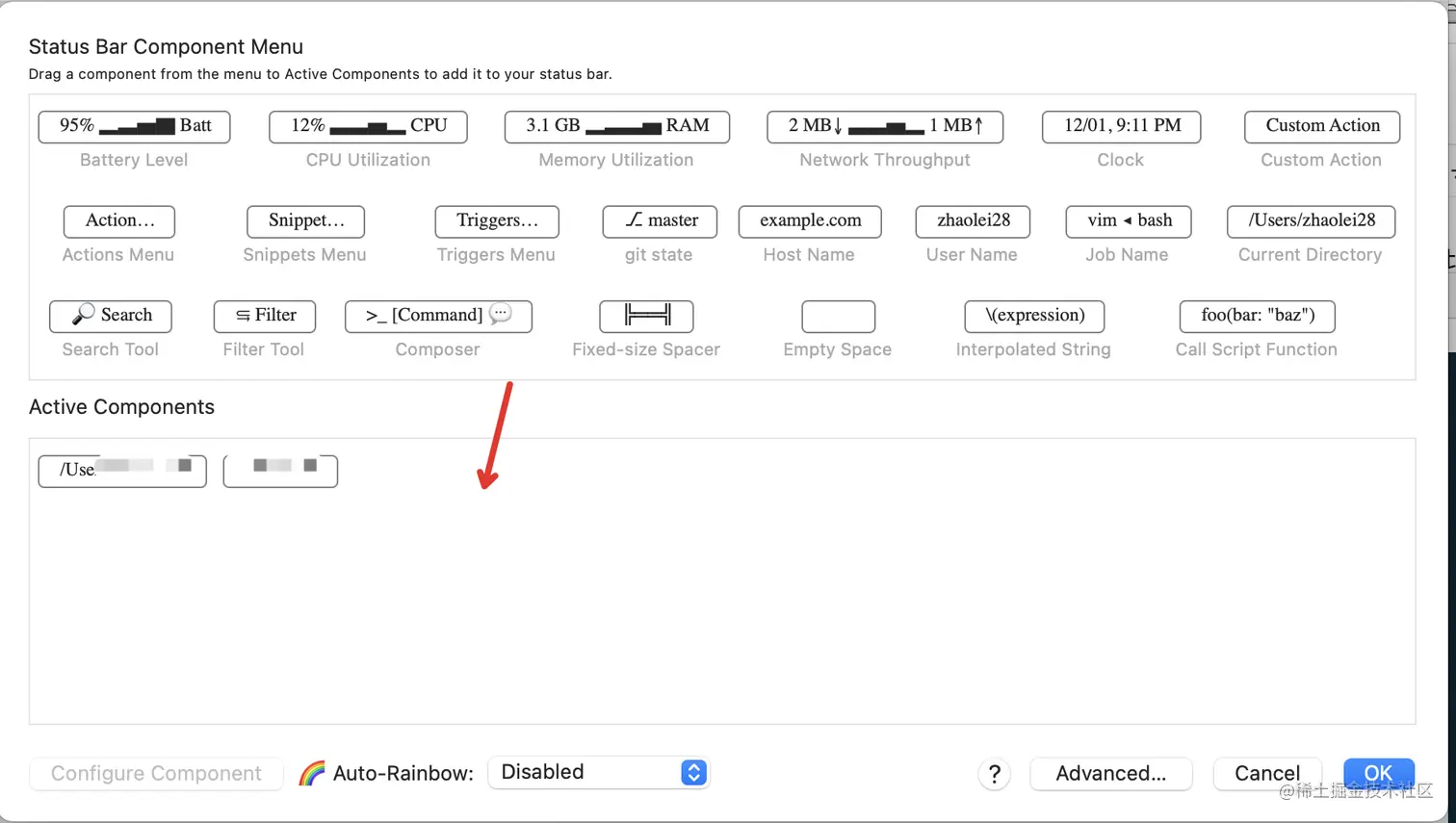
Task: Select the active current directory component
Action: coord(122,471)
